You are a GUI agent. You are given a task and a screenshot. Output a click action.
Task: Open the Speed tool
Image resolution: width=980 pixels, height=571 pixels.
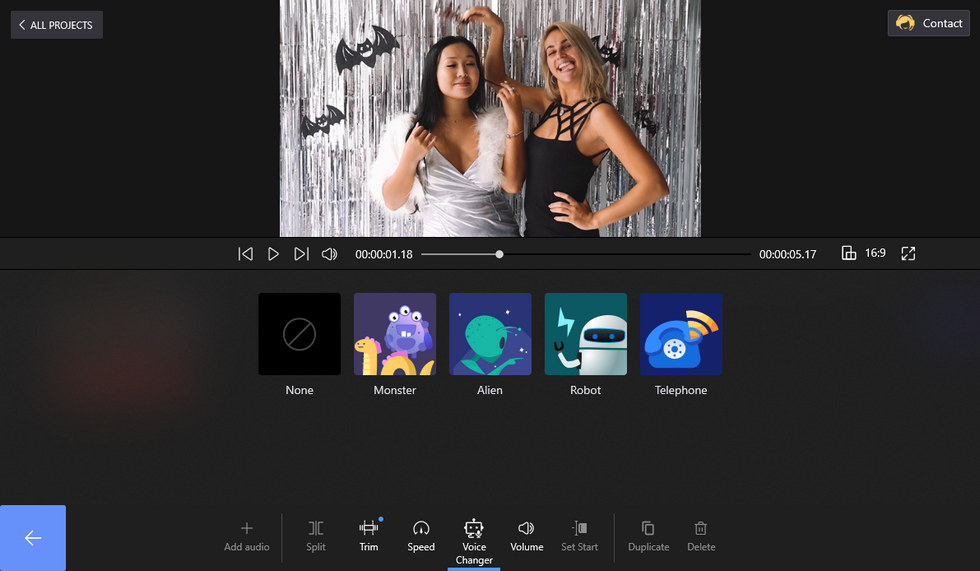point(421,537)
